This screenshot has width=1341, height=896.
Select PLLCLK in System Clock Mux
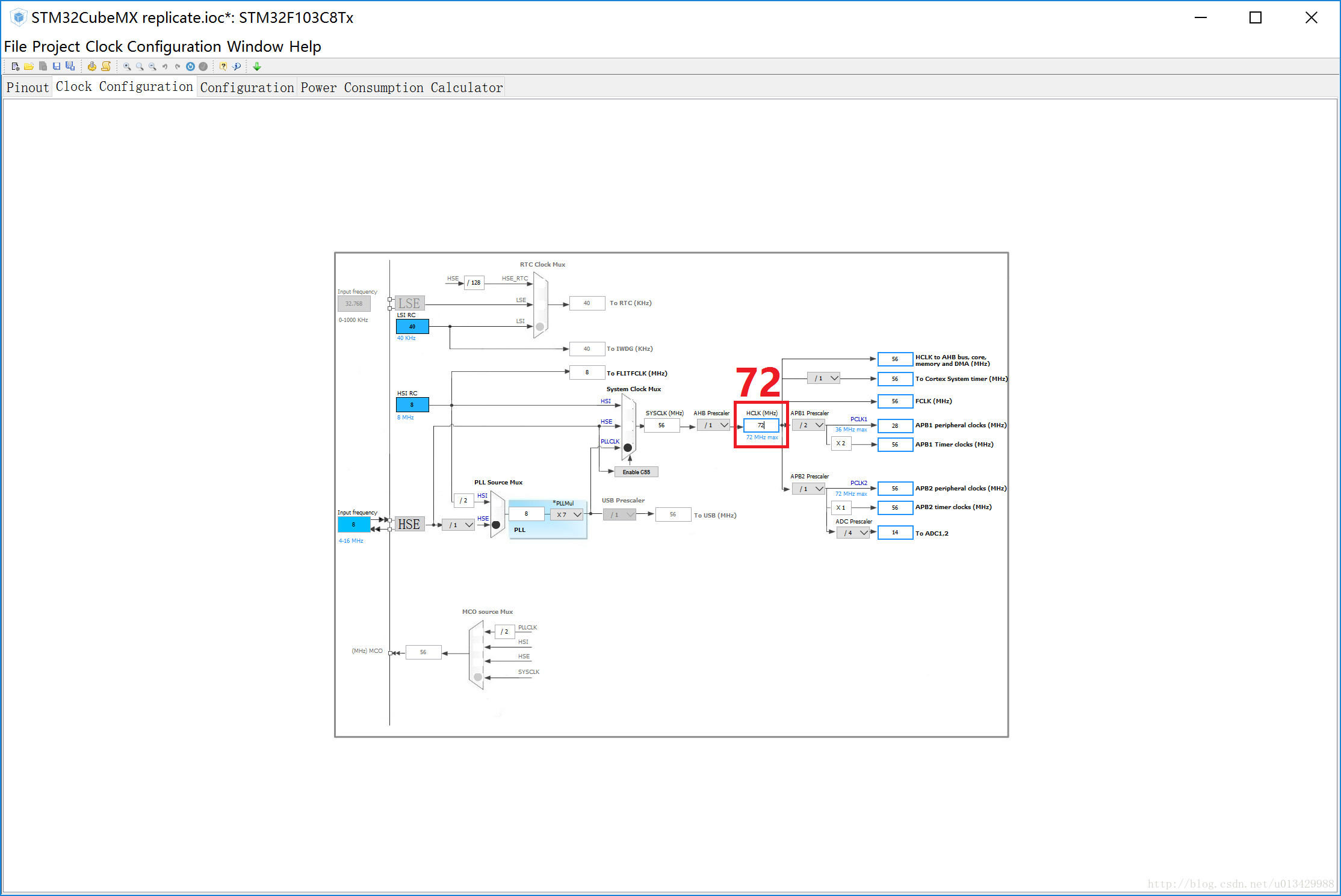click(628, 448)
